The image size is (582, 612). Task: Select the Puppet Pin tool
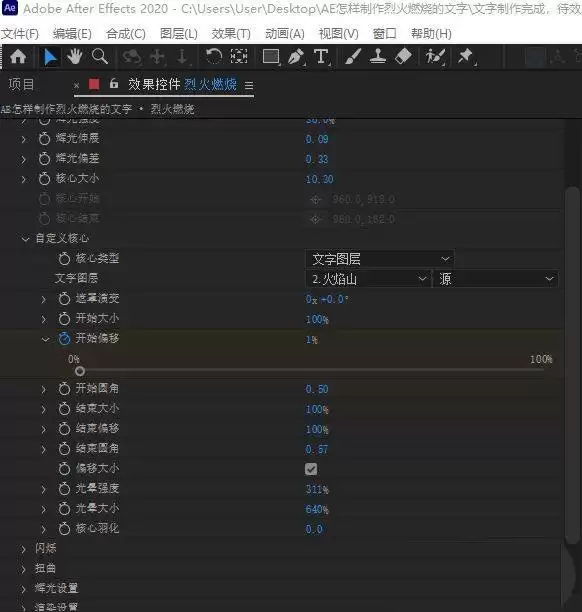465,57
